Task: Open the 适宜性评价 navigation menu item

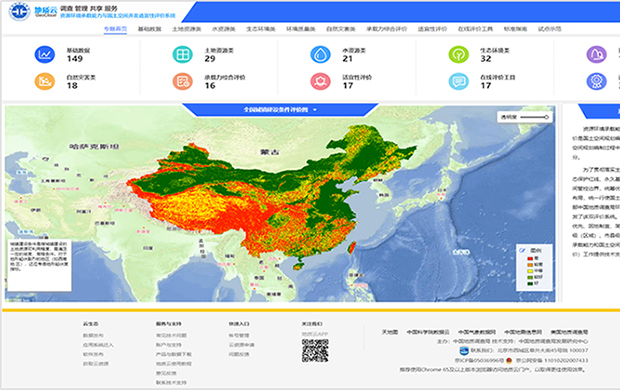Action: coord(432,29)
